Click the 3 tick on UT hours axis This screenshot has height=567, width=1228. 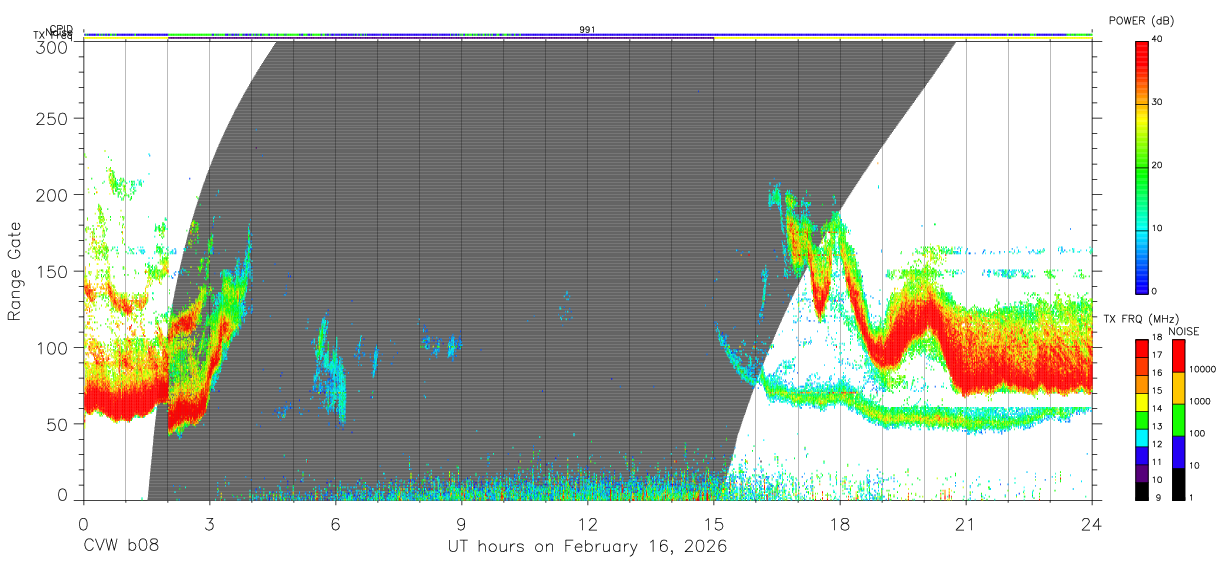[x=209, y=523]
